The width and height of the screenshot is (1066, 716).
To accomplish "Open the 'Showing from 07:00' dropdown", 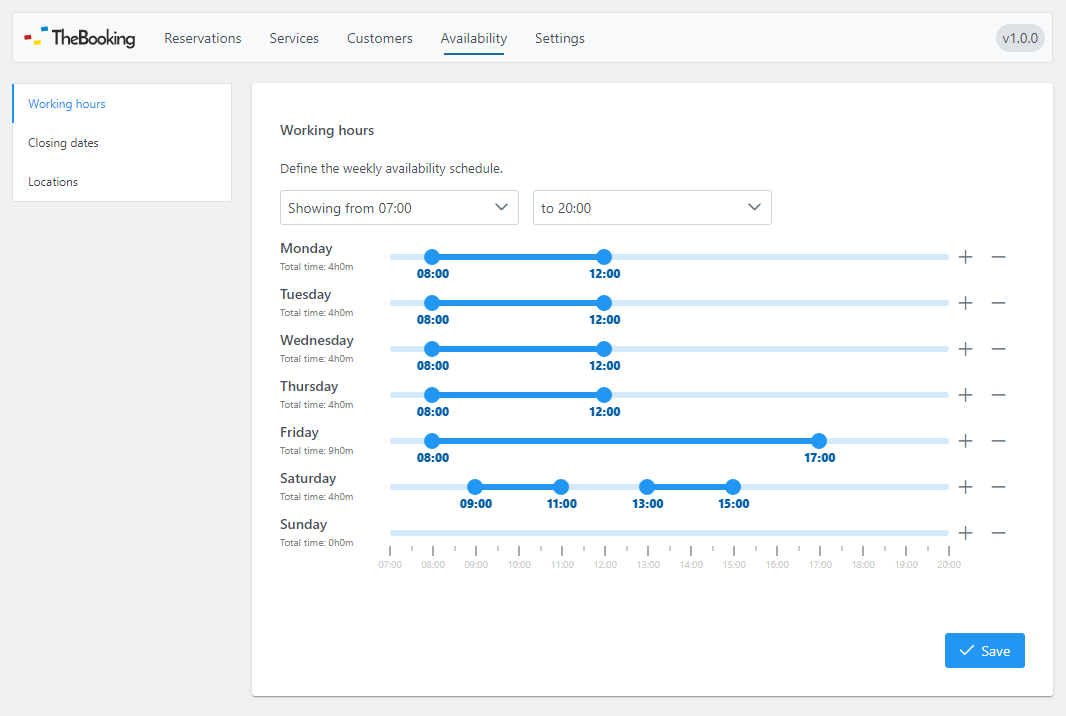I will pyautogui.click(x=399, y=207).
